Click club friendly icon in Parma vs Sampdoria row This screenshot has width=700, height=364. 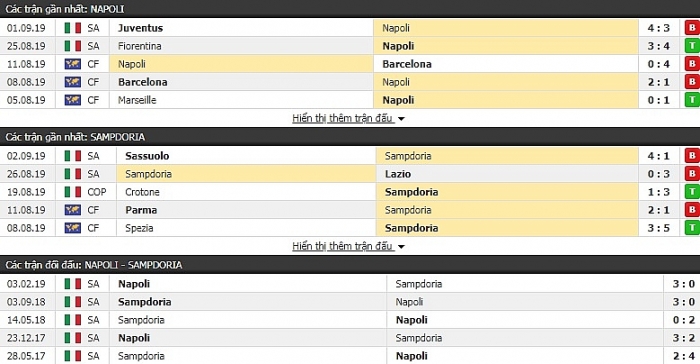pyautogui.click(x=73, y=210)
